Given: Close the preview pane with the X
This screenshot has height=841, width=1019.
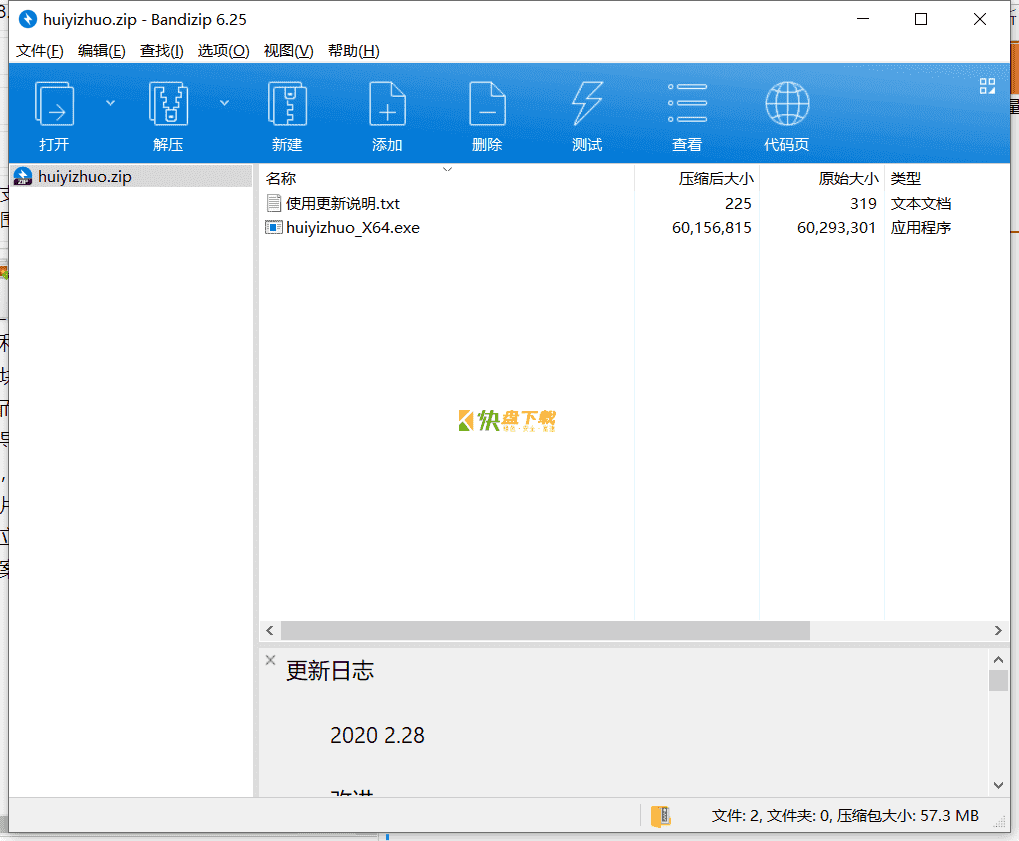Looking at the screenshot, I should tap(271, 660).
